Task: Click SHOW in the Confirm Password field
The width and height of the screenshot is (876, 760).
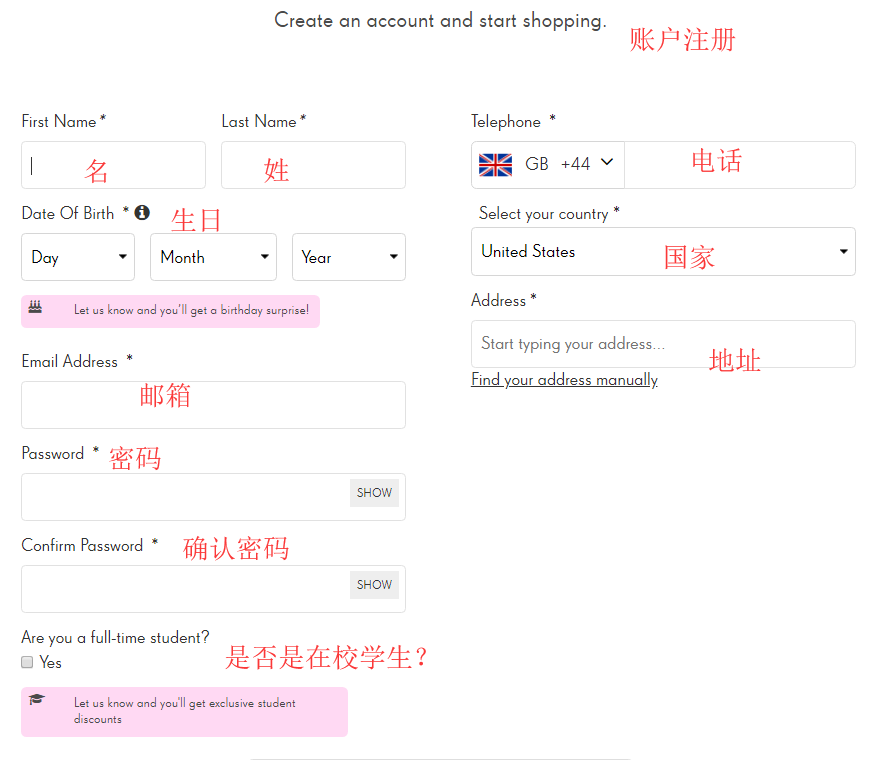Action: coord(374,585)
